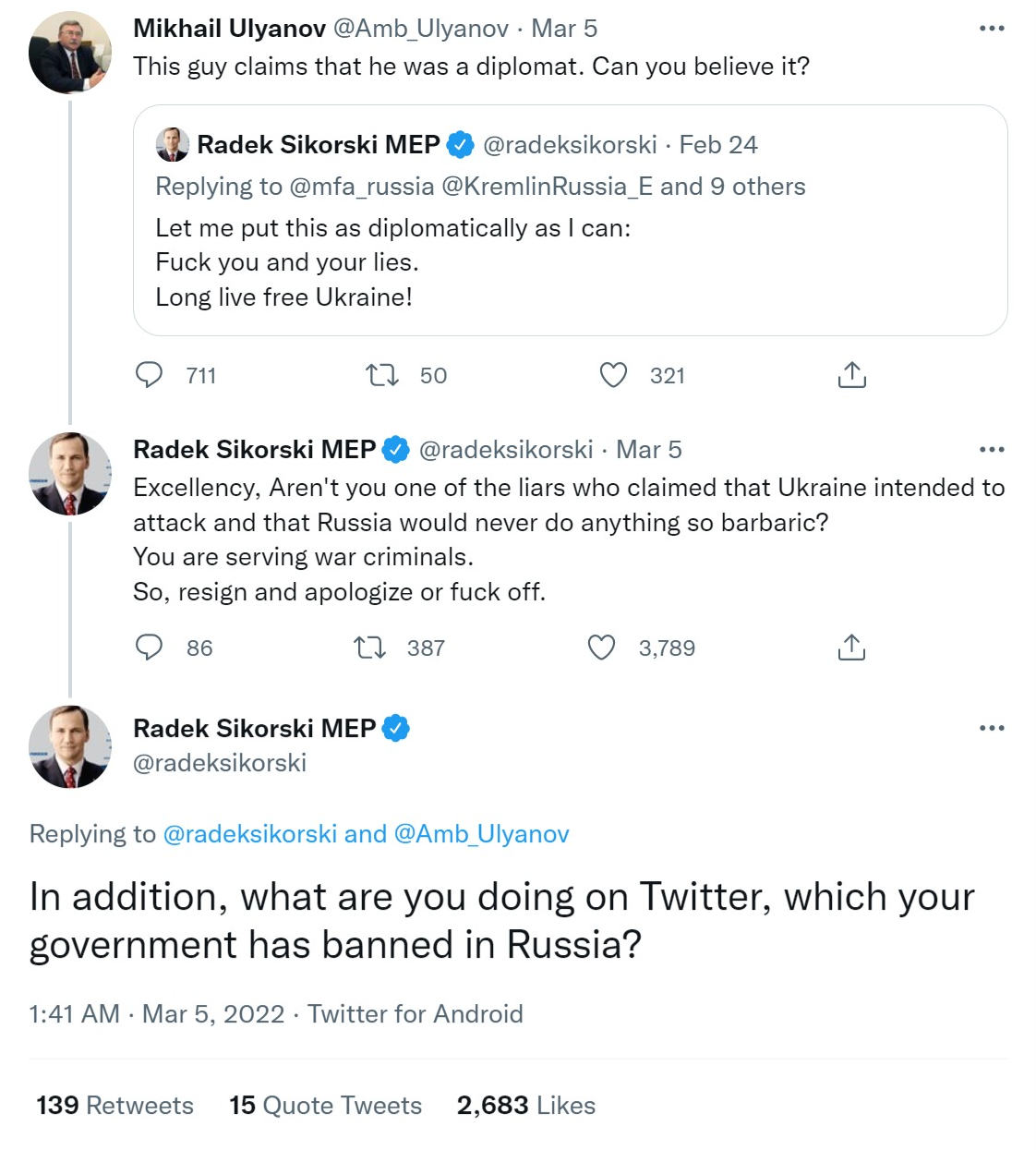
Task: Open Mikhail Ulyanov's profile picture
Action: point(69,53)
